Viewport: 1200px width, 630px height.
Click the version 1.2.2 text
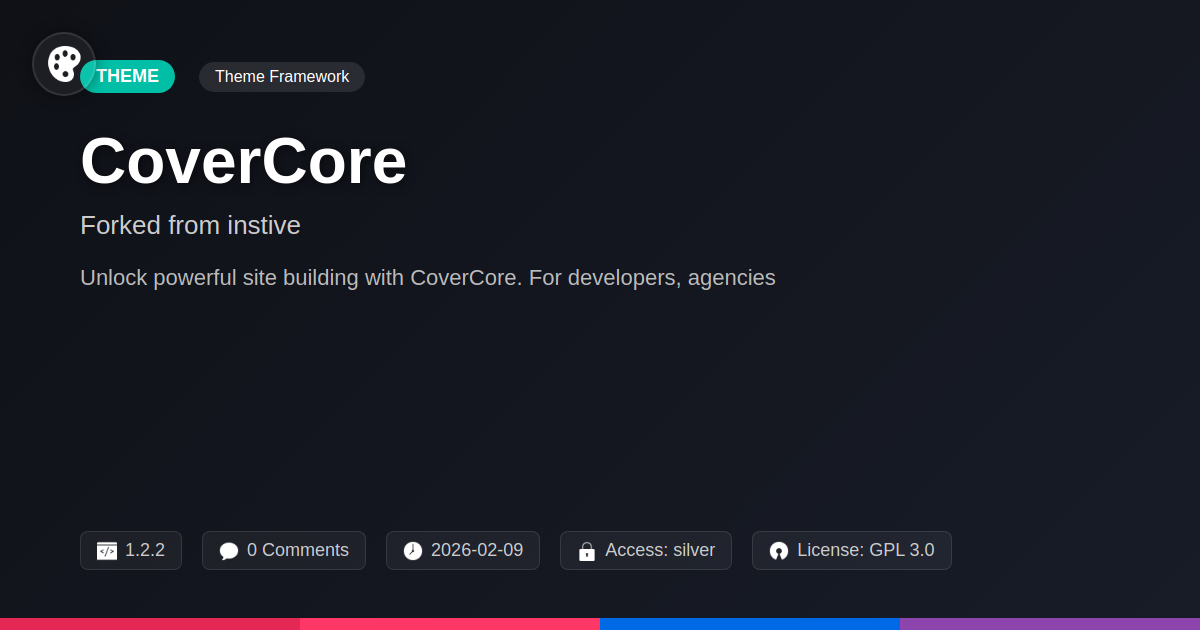pos(145,550)
